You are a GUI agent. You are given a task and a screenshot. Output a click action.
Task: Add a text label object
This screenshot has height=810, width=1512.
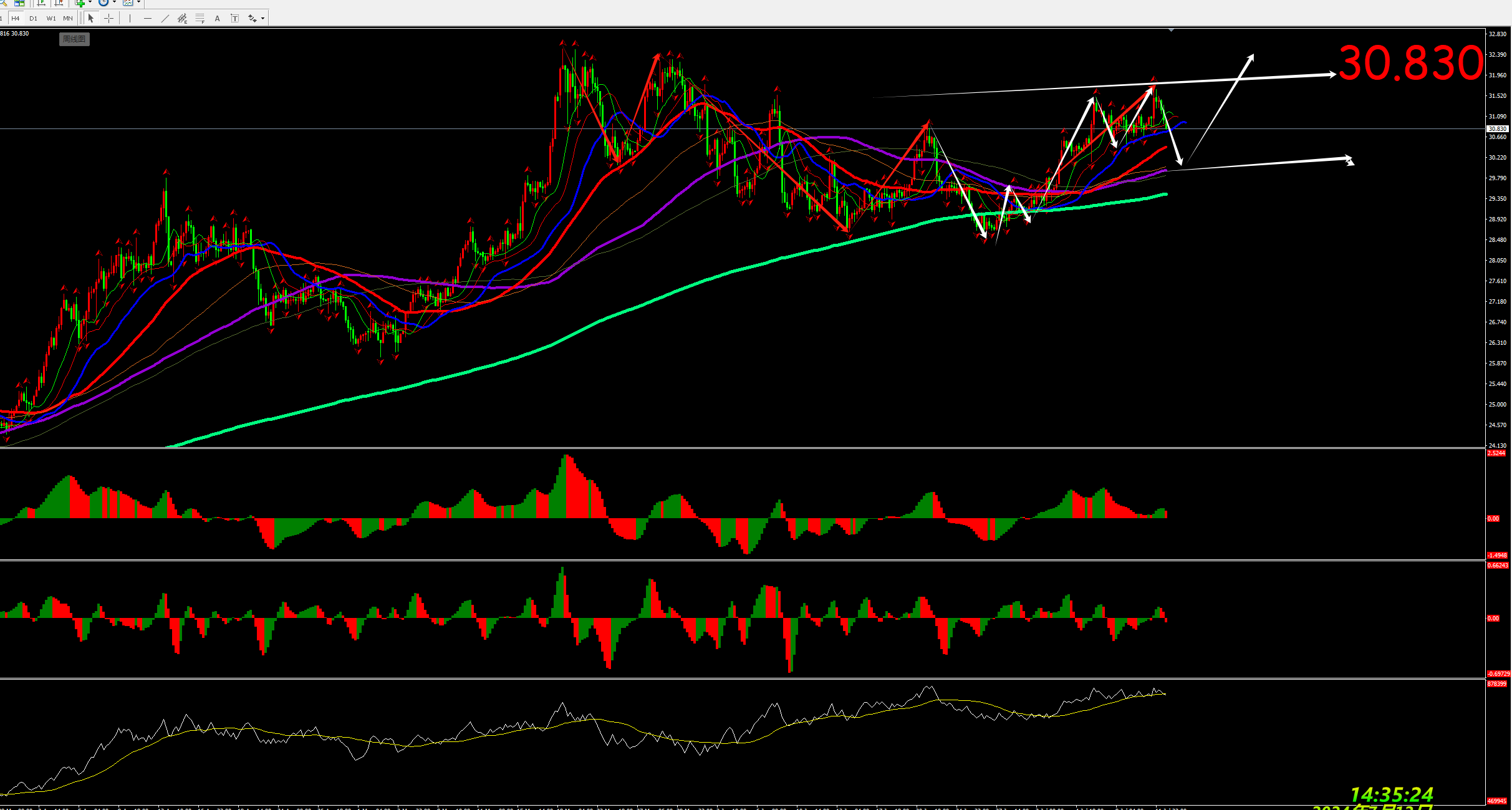[234, 18]
